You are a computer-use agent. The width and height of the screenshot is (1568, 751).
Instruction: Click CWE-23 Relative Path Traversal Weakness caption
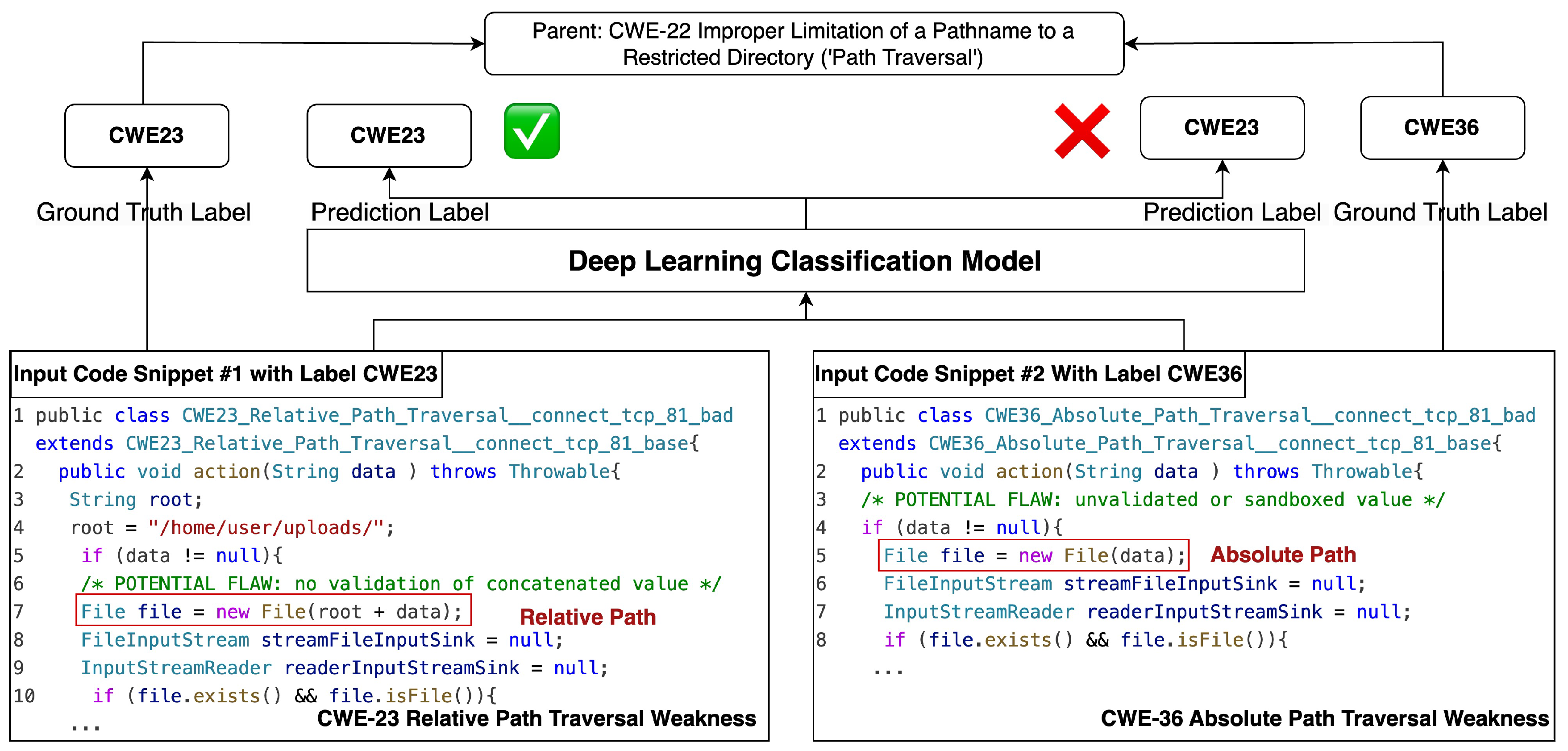pyautogui.click(x=536, y=718)
